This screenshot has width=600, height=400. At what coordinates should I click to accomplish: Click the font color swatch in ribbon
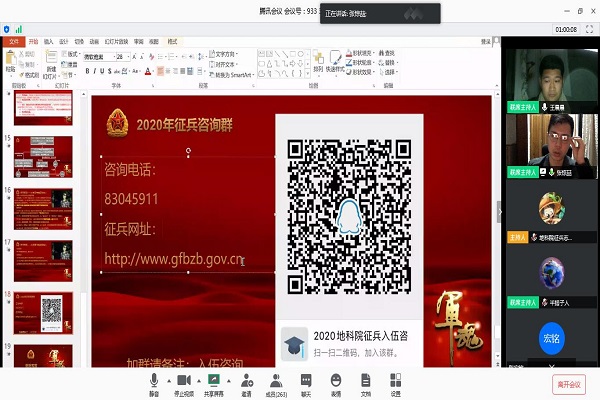tap(147, 72)
